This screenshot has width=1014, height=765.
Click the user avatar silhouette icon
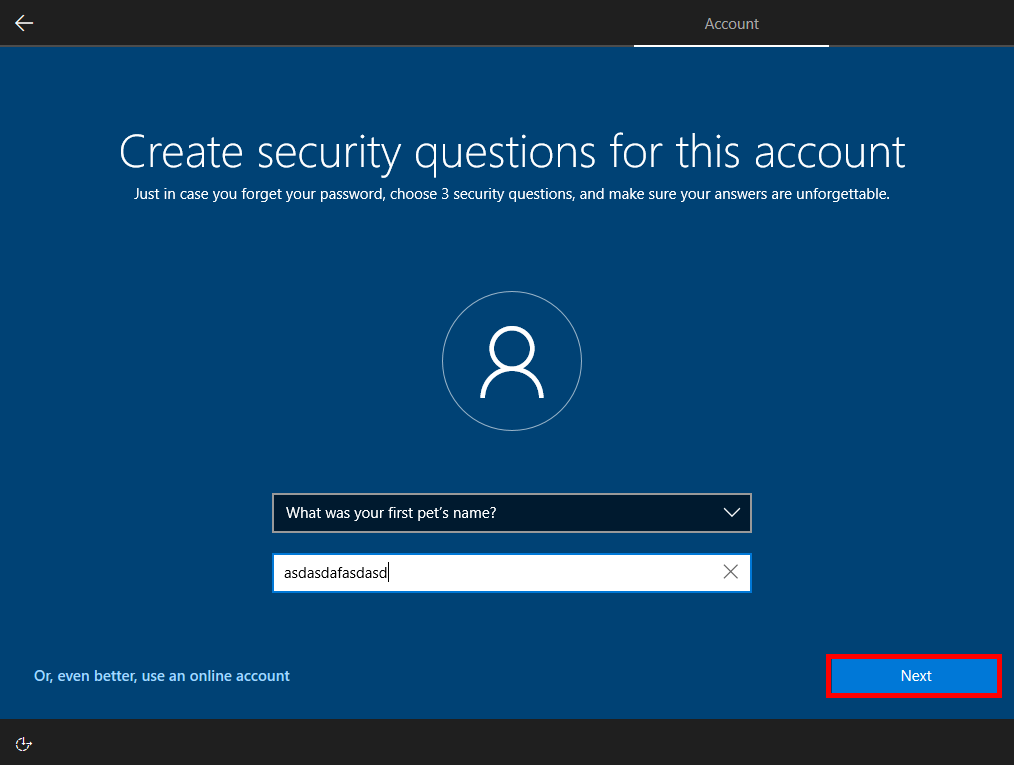coord(511,362)
